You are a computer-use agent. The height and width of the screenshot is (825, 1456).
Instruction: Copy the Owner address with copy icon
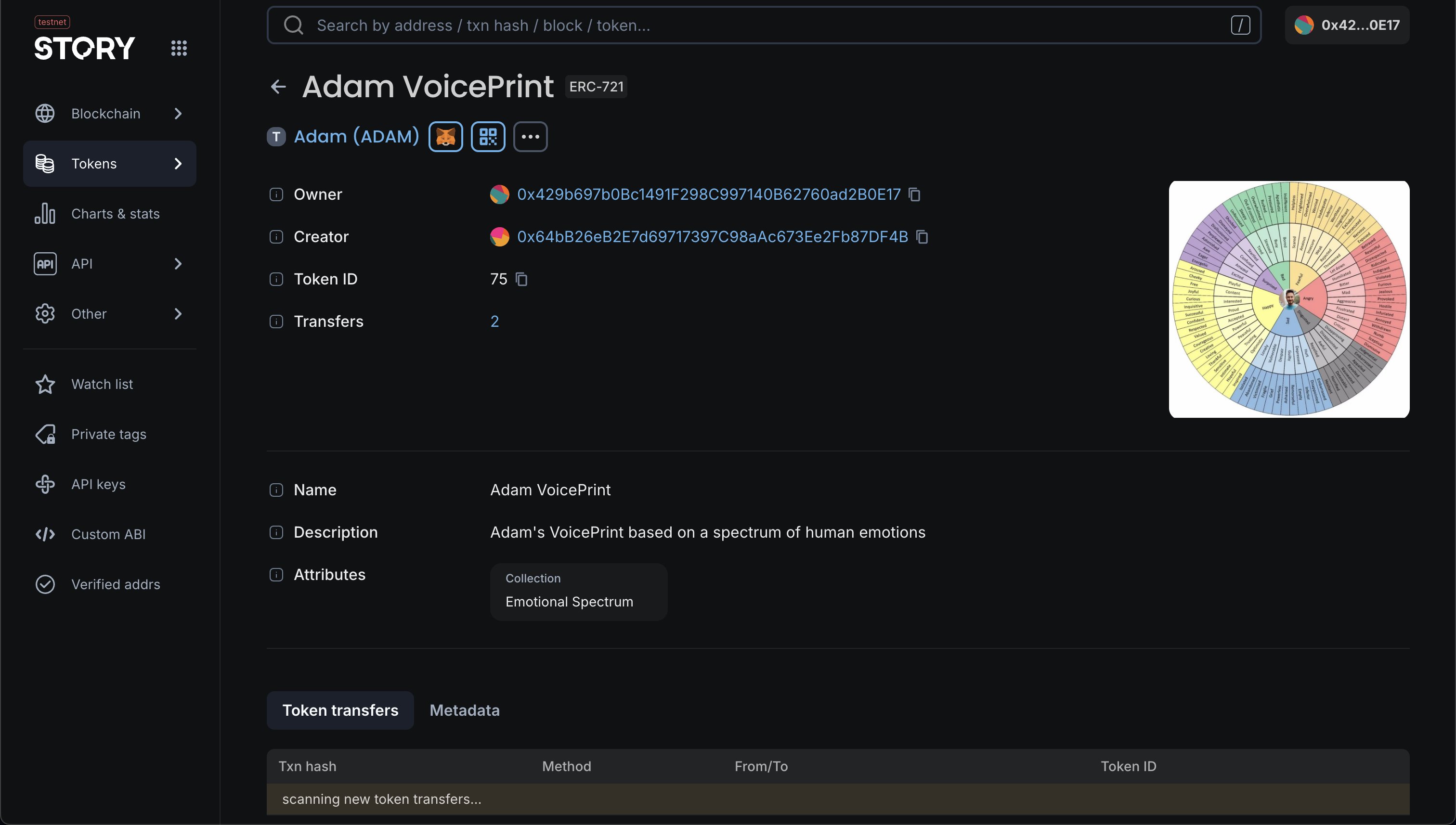pos(914,194)
